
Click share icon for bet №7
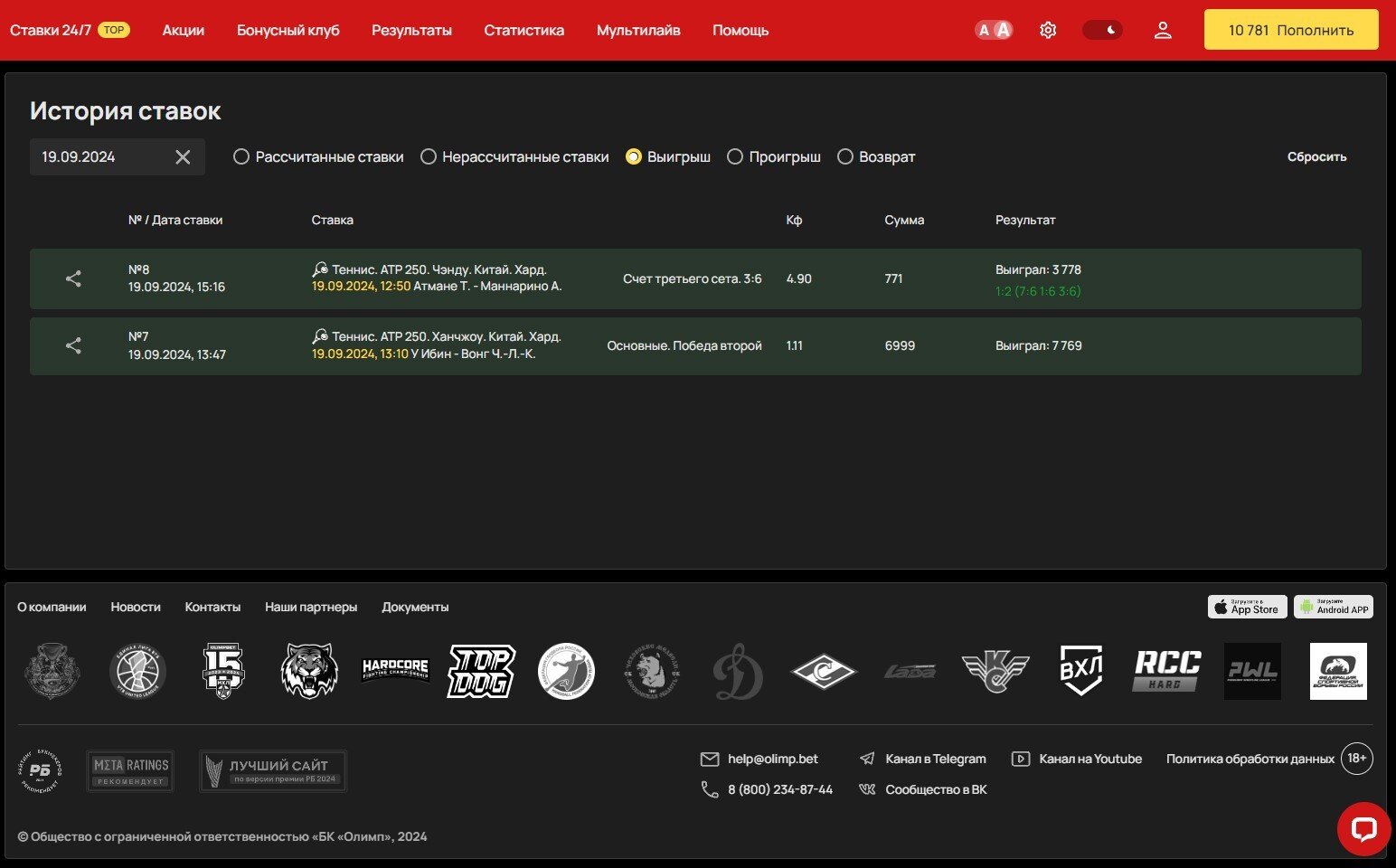(x=73, y=345)
